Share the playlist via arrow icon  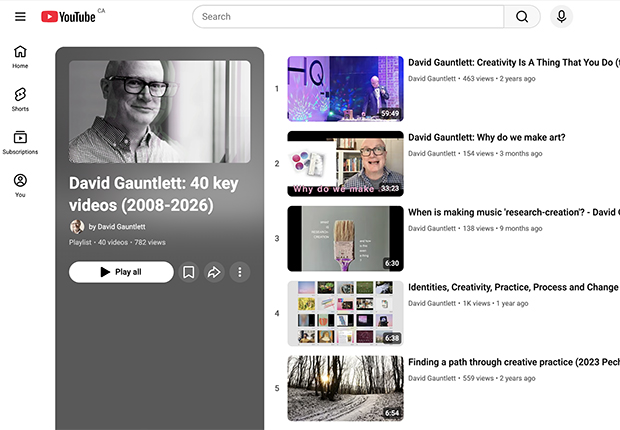pyautogui.click(x=213, y=272)
